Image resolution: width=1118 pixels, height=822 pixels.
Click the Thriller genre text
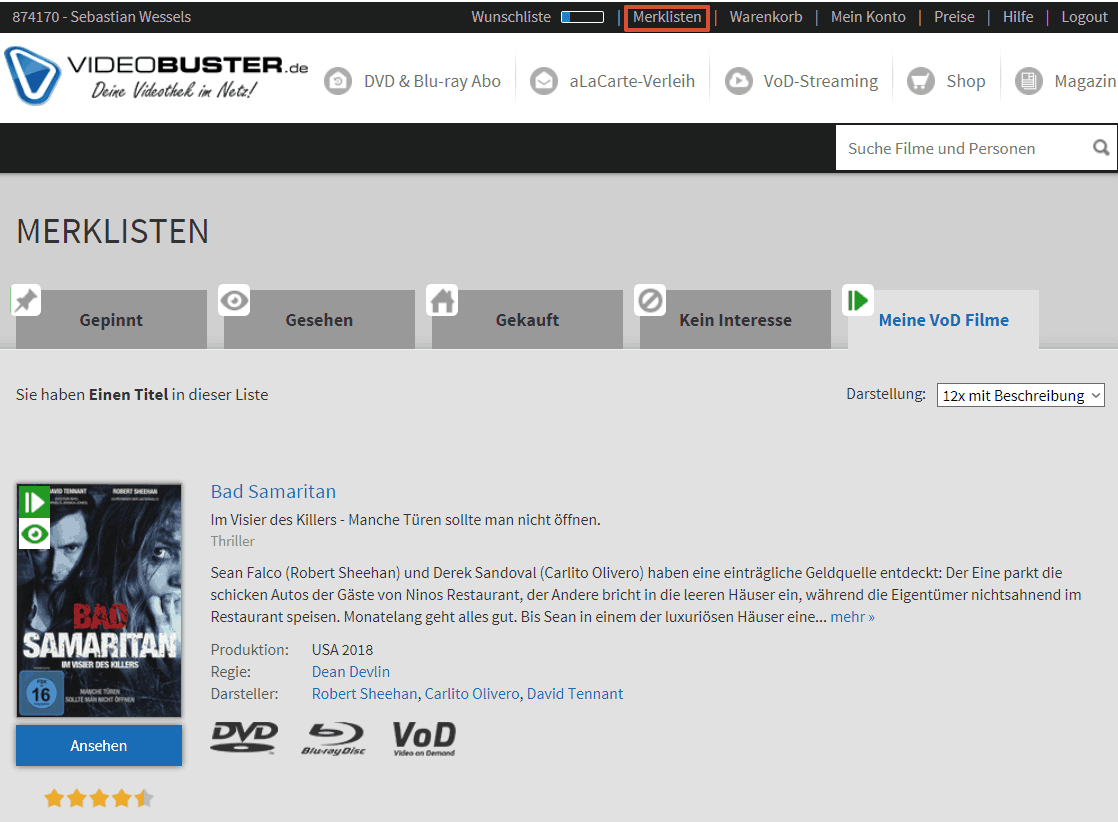point(232,541)
